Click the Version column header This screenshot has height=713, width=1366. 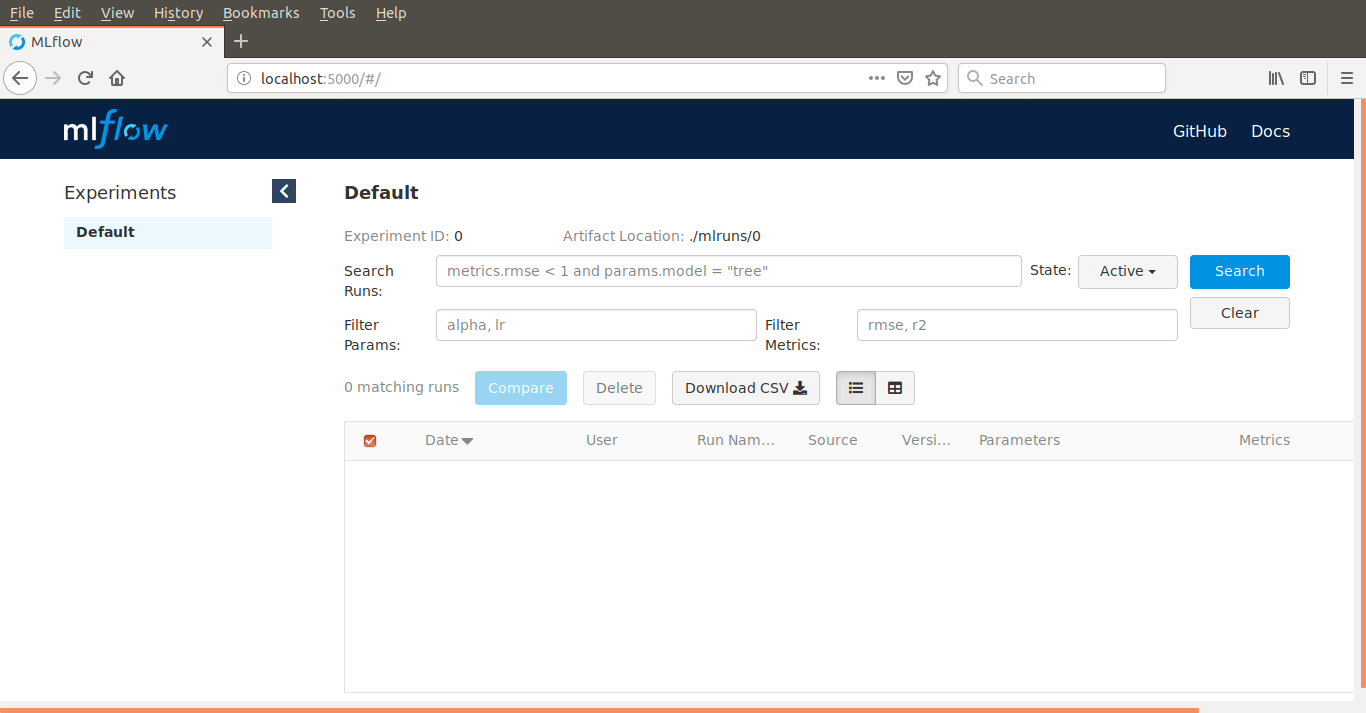coord(927,440)
